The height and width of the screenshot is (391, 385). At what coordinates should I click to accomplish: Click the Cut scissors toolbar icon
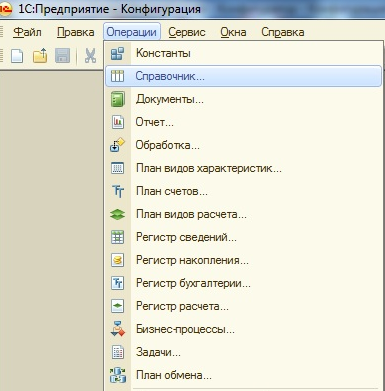pyautogui.click(x=90, y=56)
